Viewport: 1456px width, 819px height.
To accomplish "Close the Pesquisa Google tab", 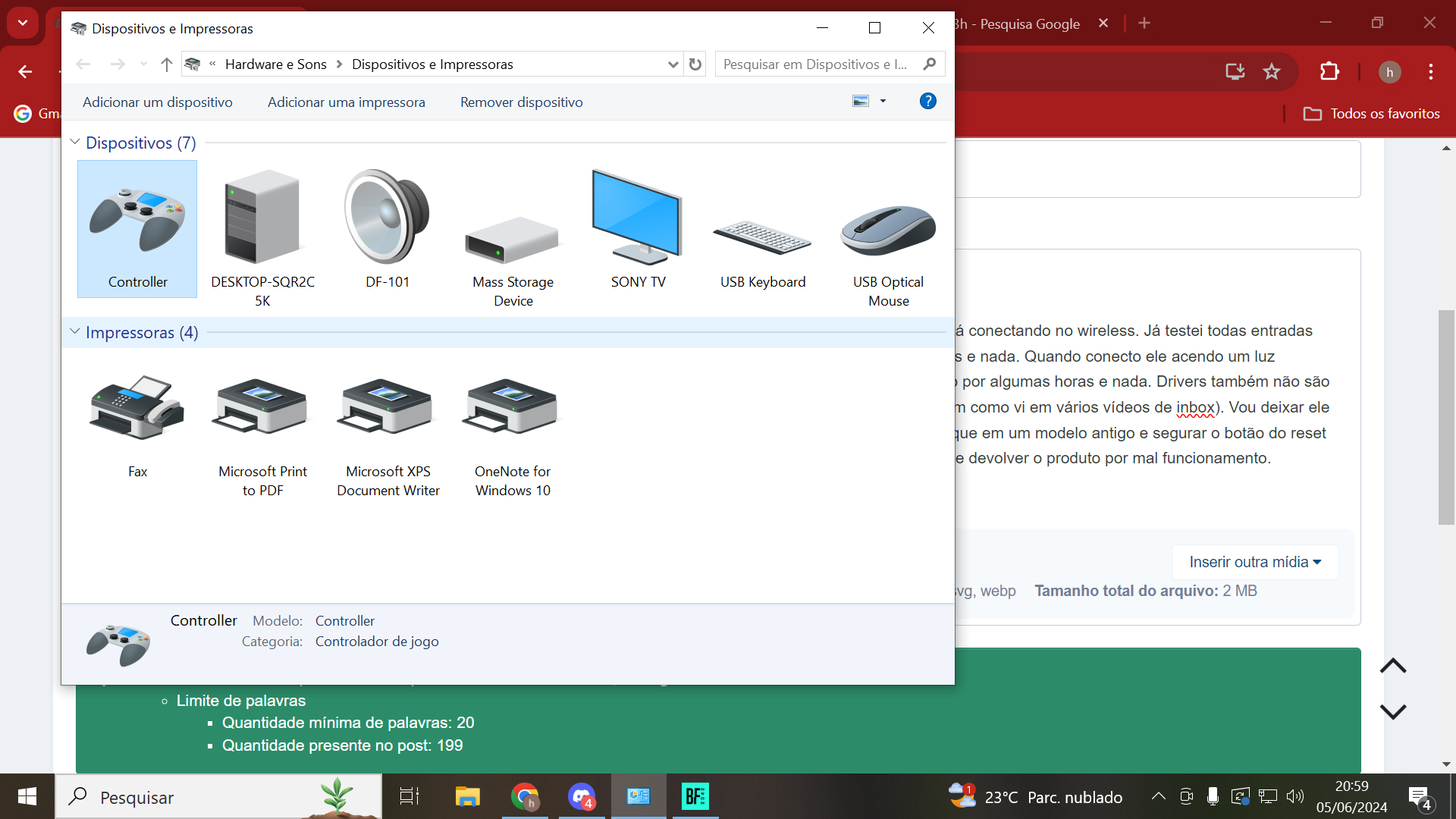I will (x=1103, y=24).
